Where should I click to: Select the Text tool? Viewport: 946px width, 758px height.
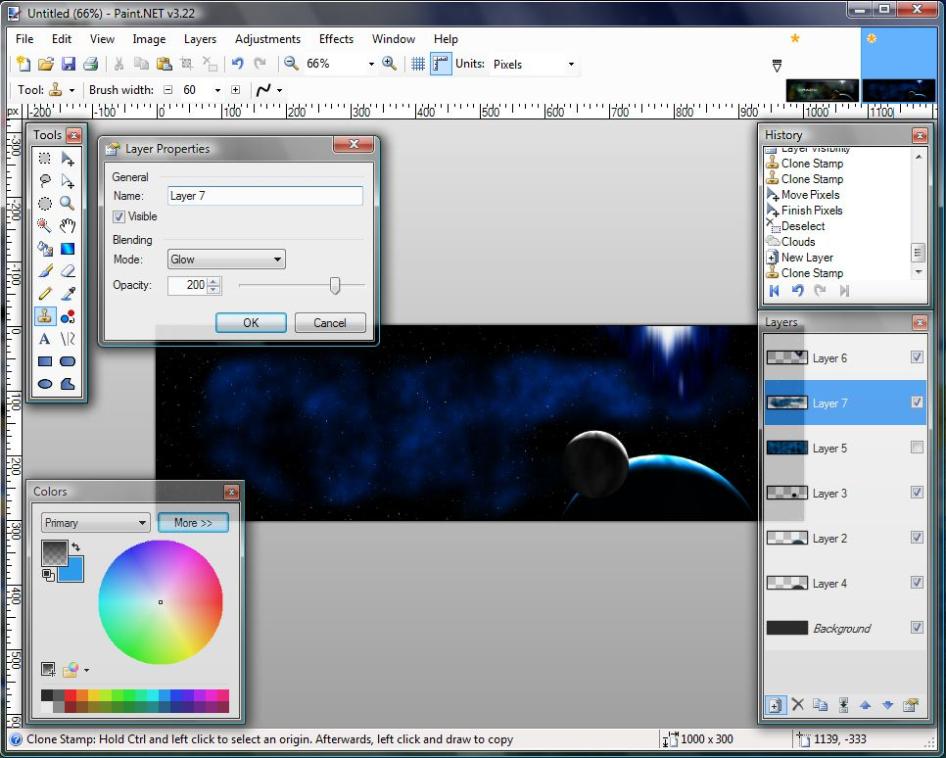point(45,339)
